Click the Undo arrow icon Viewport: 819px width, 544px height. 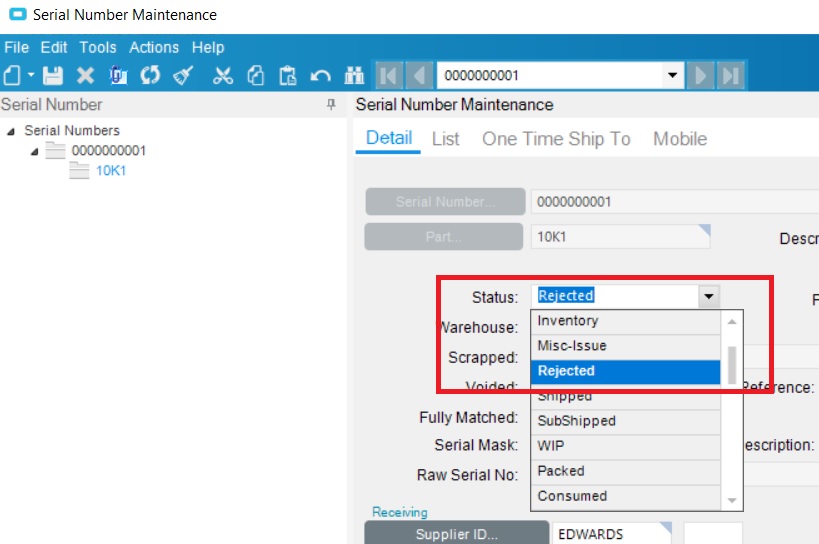point(320,76)
